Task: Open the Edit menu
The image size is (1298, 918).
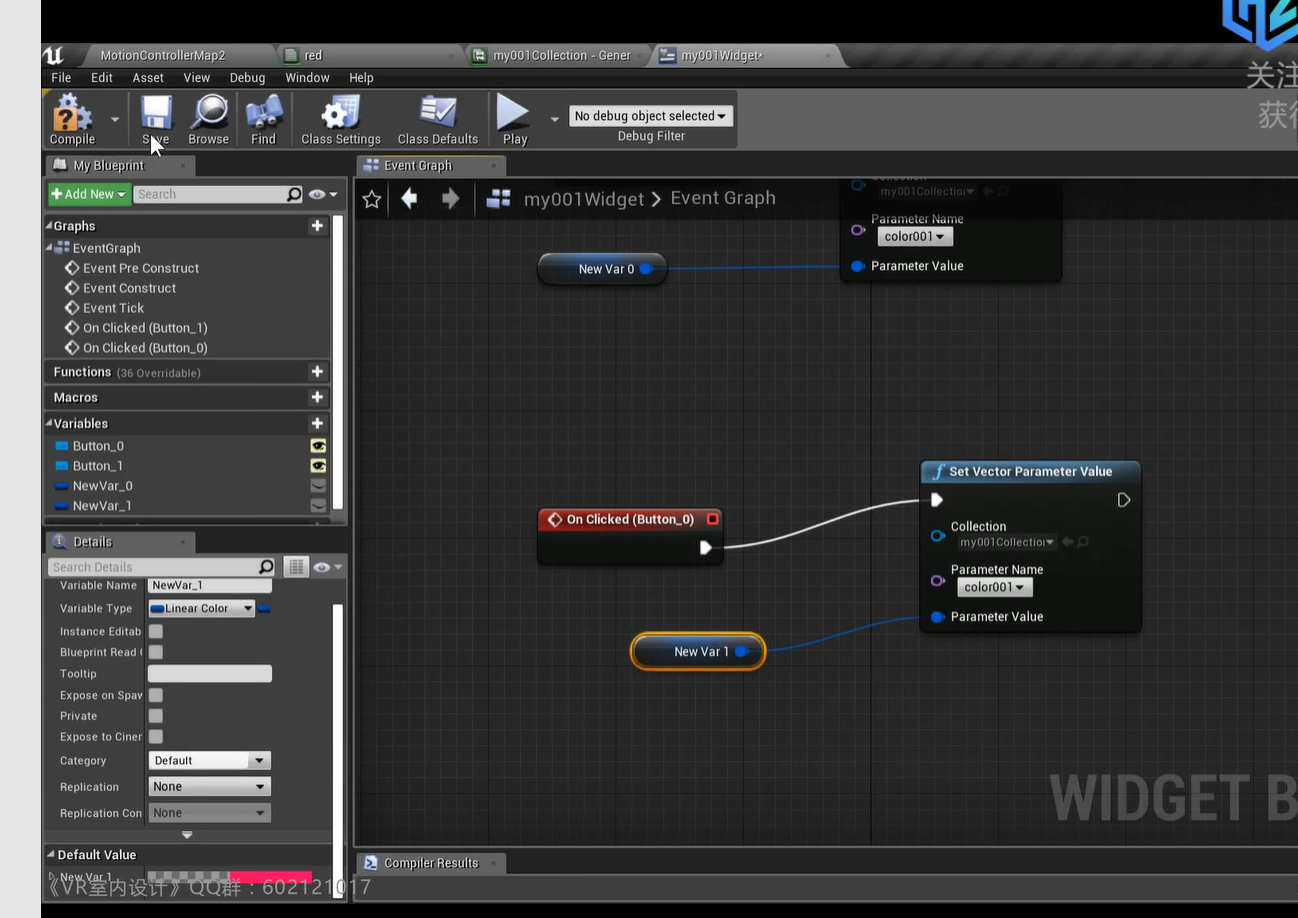Action: pos(102,77)
